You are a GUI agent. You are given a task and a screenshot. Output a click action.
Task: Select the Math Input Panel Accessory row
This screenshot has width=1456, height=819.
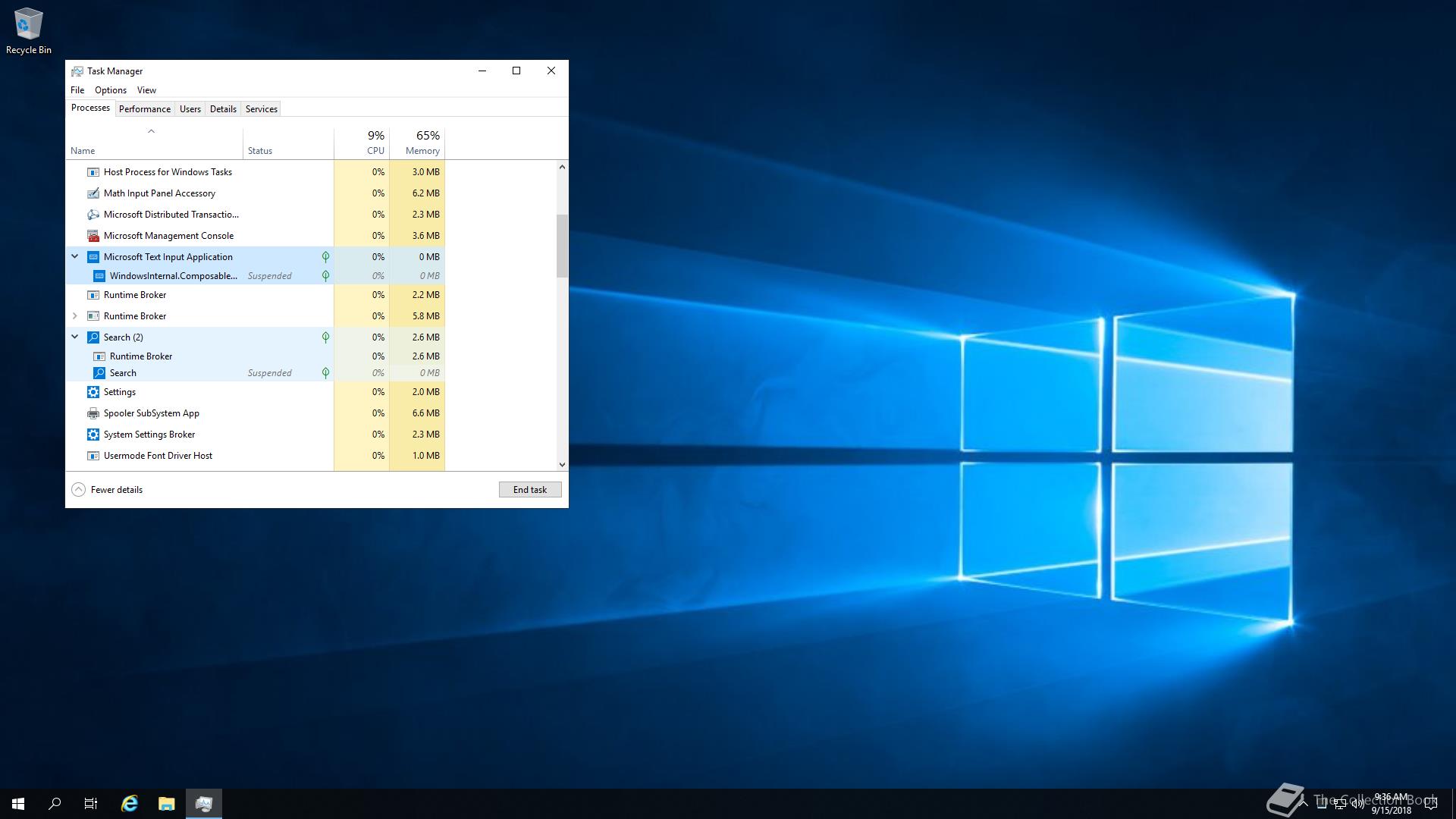click(x=256, y=193)
